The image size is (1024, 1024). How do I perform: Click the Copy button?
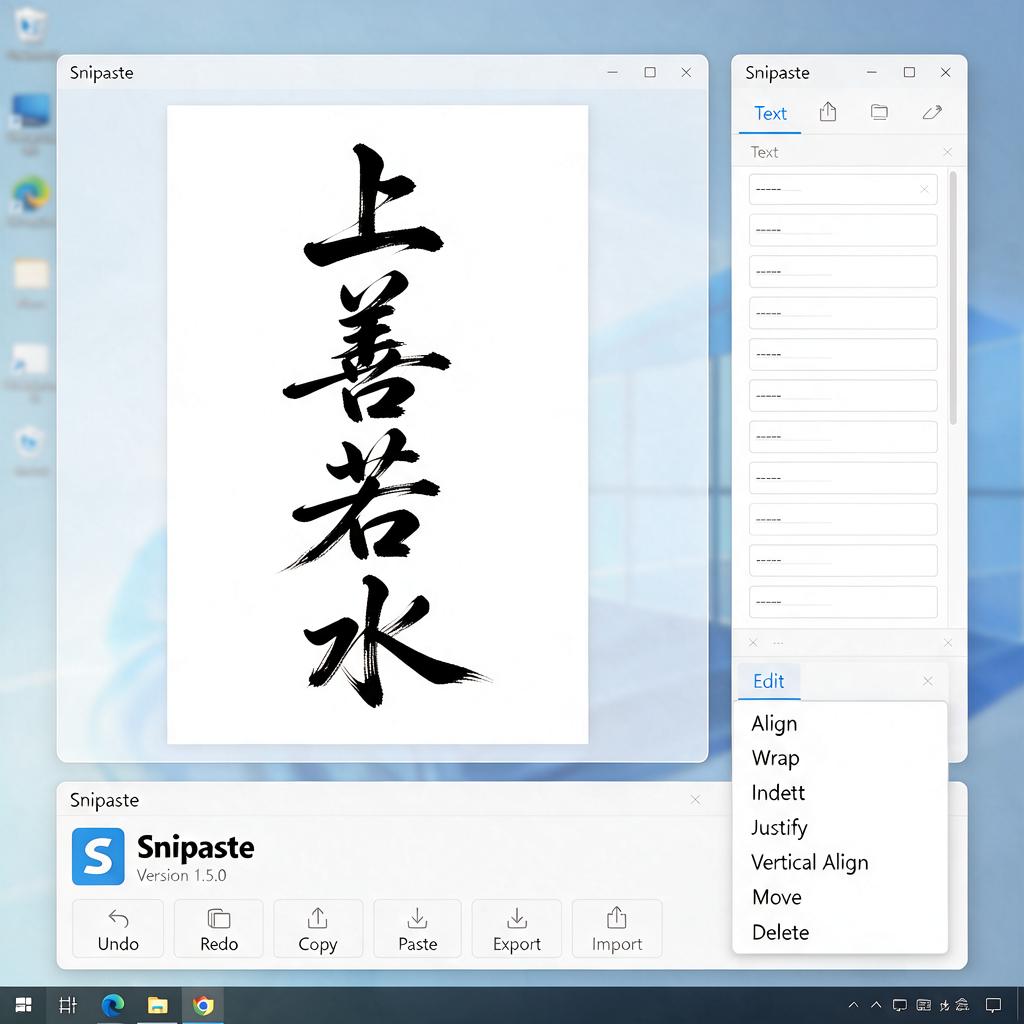318,929
